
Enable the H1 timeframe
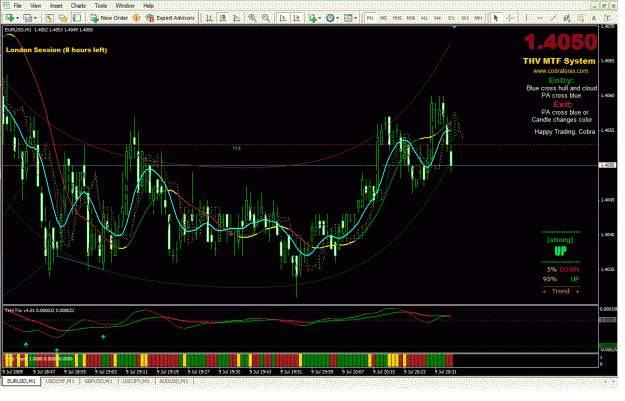424,18
